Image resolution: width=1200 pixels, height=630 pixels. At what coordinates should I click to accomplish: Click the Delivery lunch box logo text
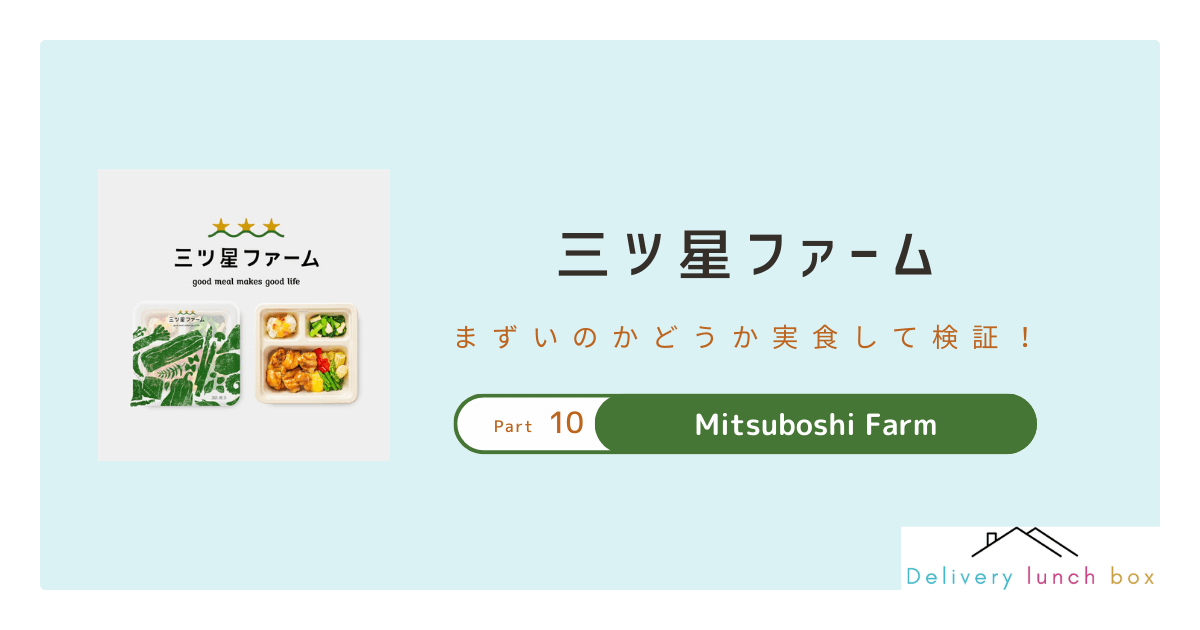click(x=1030, y=577)
